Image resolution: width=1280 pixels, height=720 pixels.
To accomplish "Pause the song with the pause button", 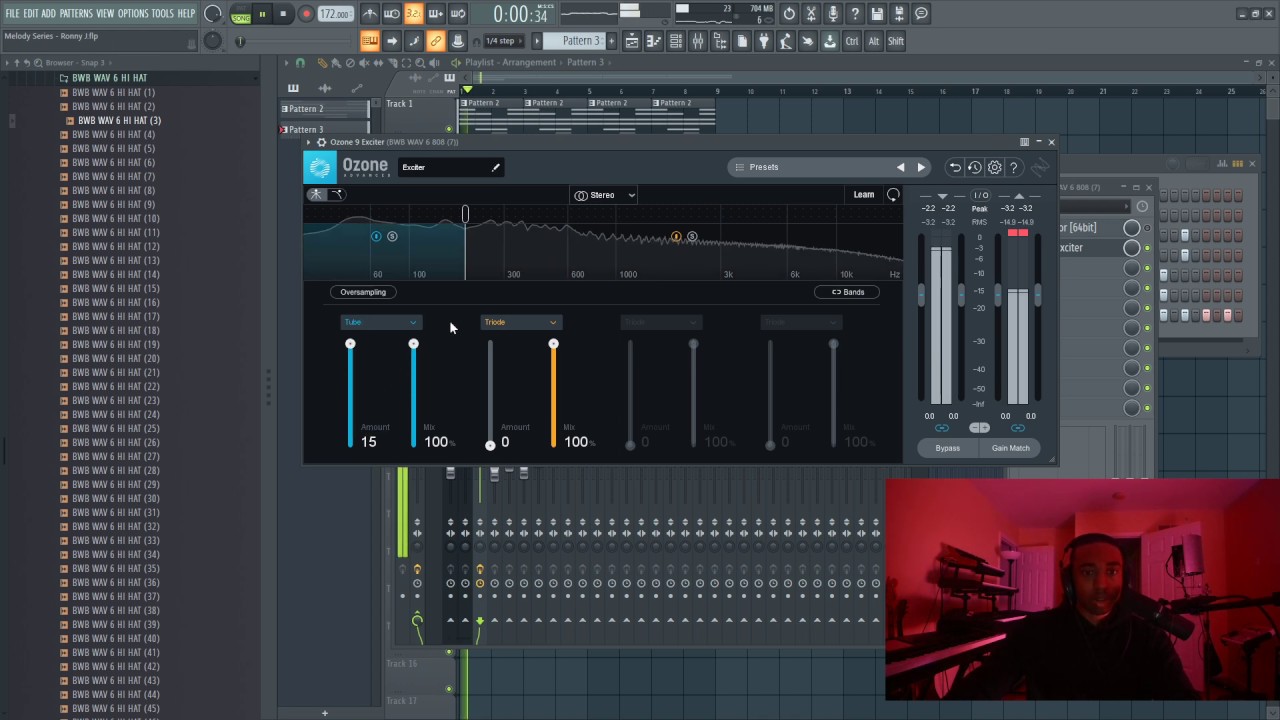I will 262,14.
